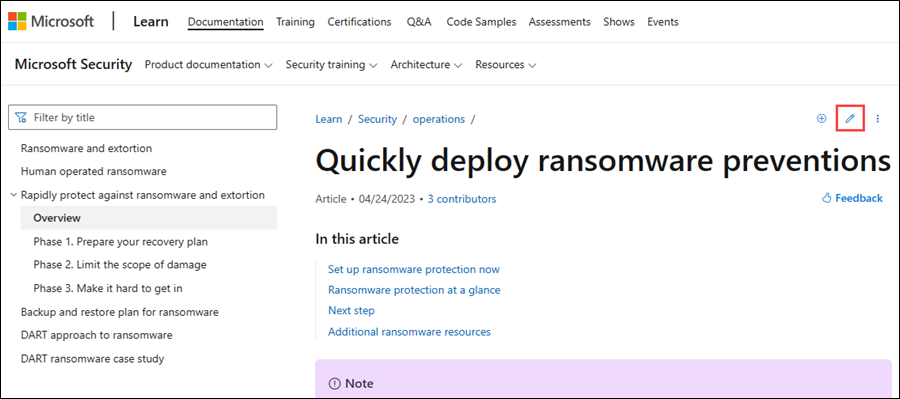
Task: Open the Events tab
Action: 663,22
